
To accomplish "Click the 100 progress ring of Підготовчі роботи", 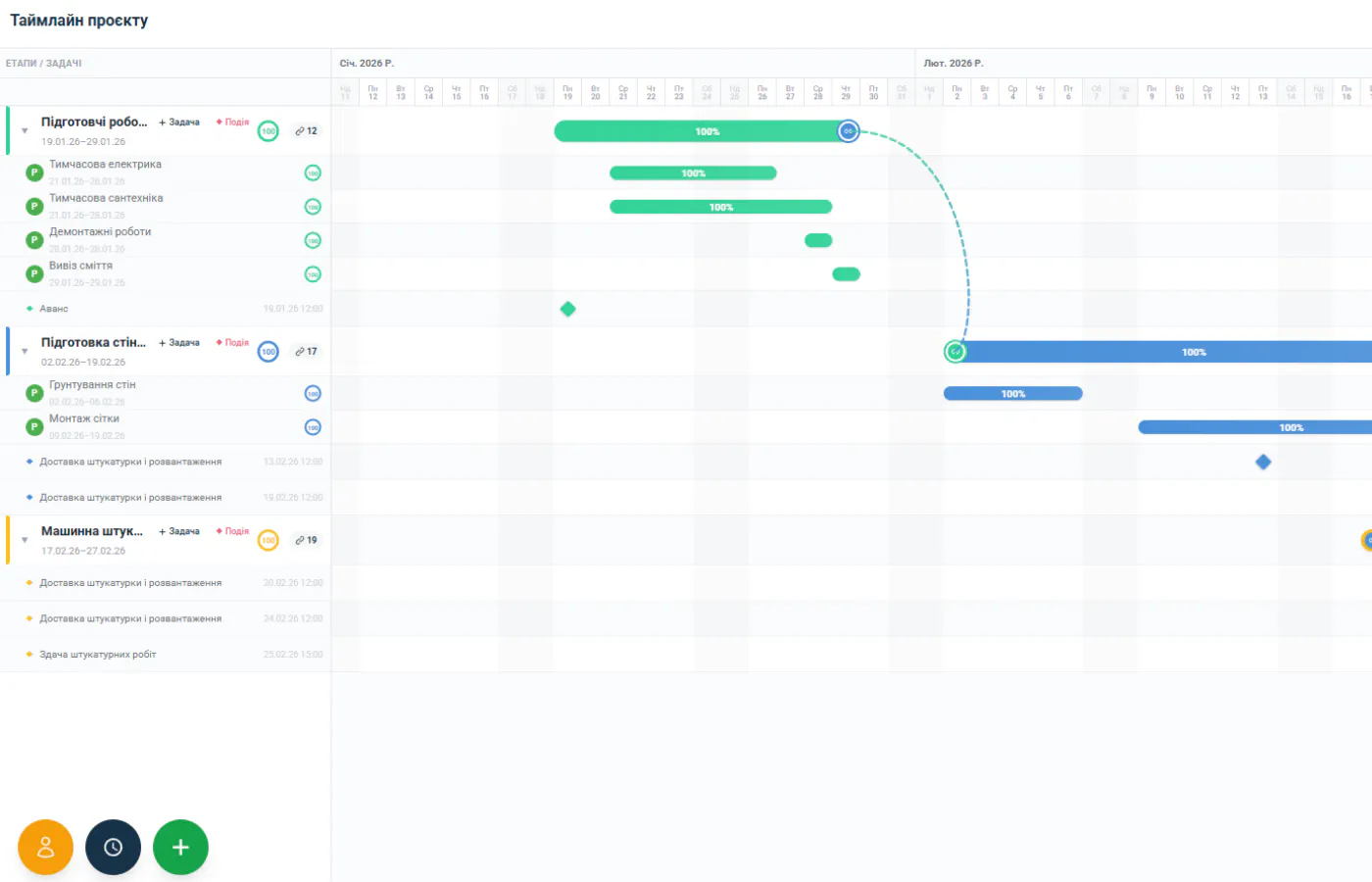I will (x=269, y=131).
